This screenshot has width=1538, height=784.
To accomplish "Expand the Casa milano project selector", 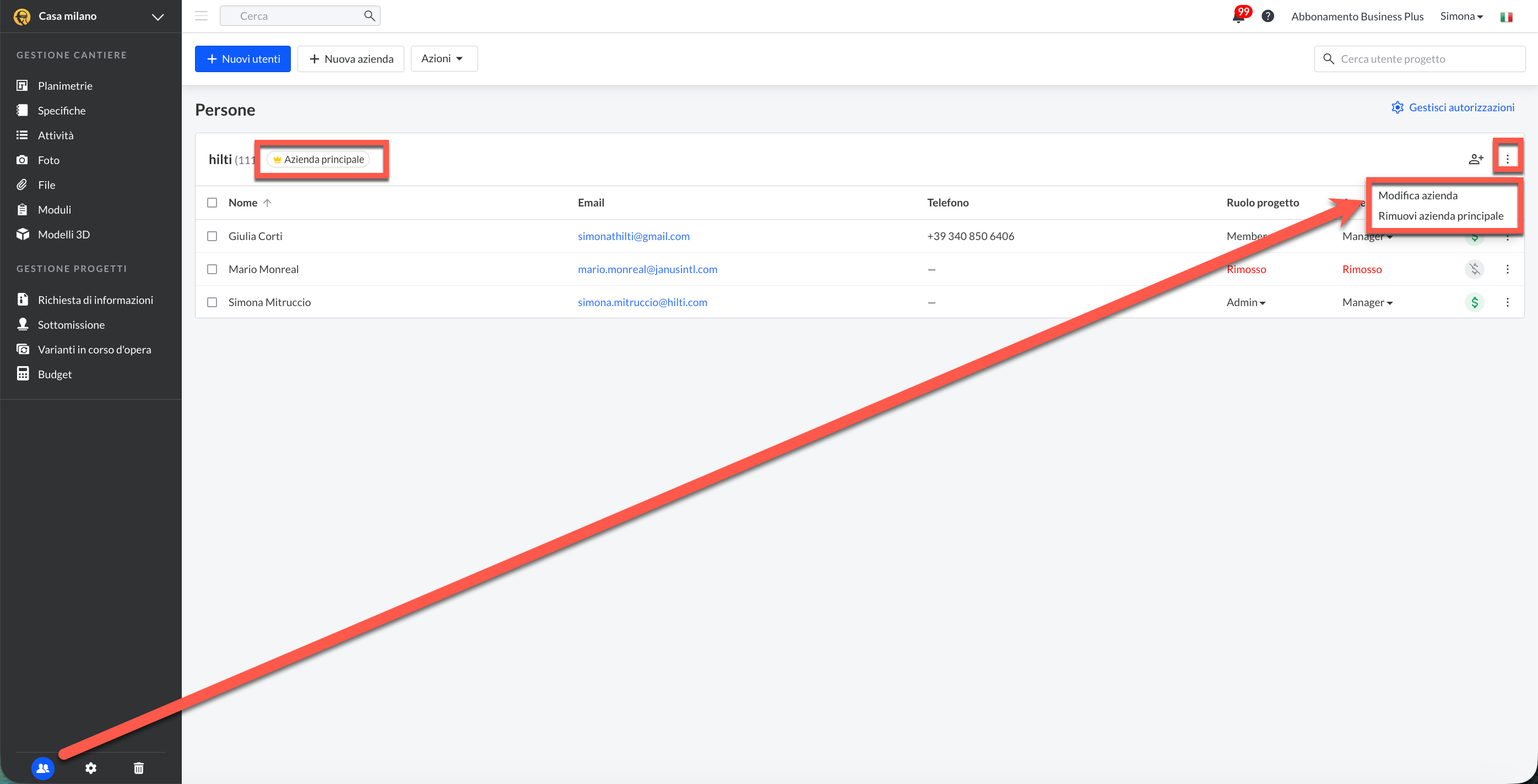I will click(158, 17).
